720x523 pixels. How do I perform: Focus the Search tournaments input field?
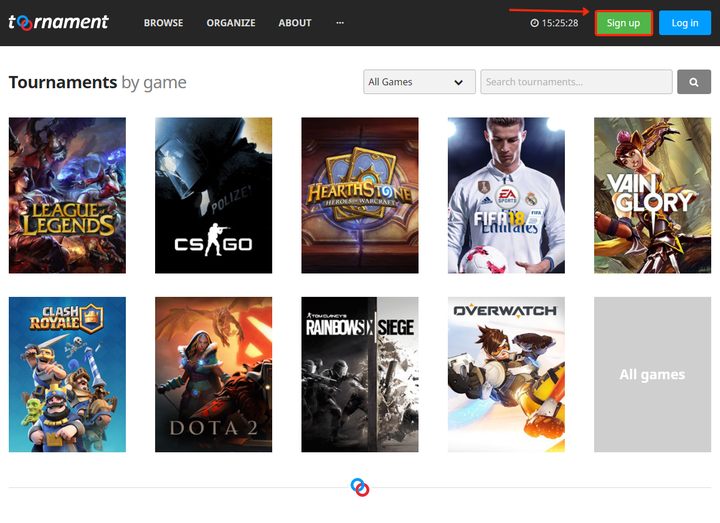576,82
